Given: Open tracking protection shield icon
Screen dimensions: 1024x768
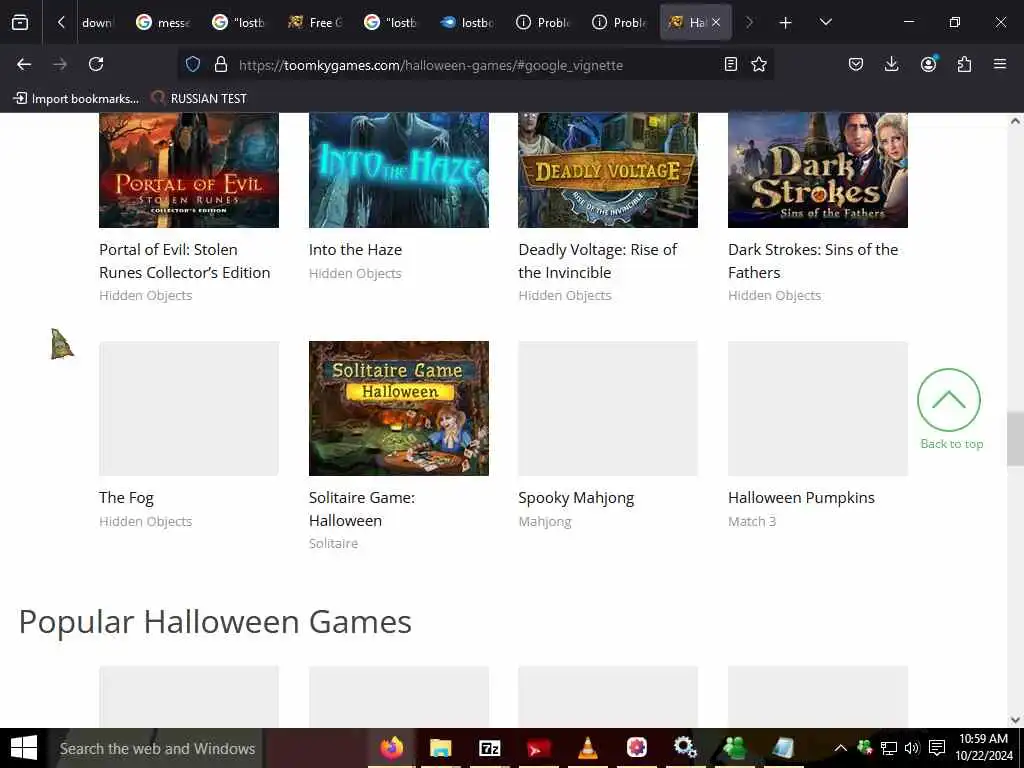Looking at the screenshot, I should point(193,64).
